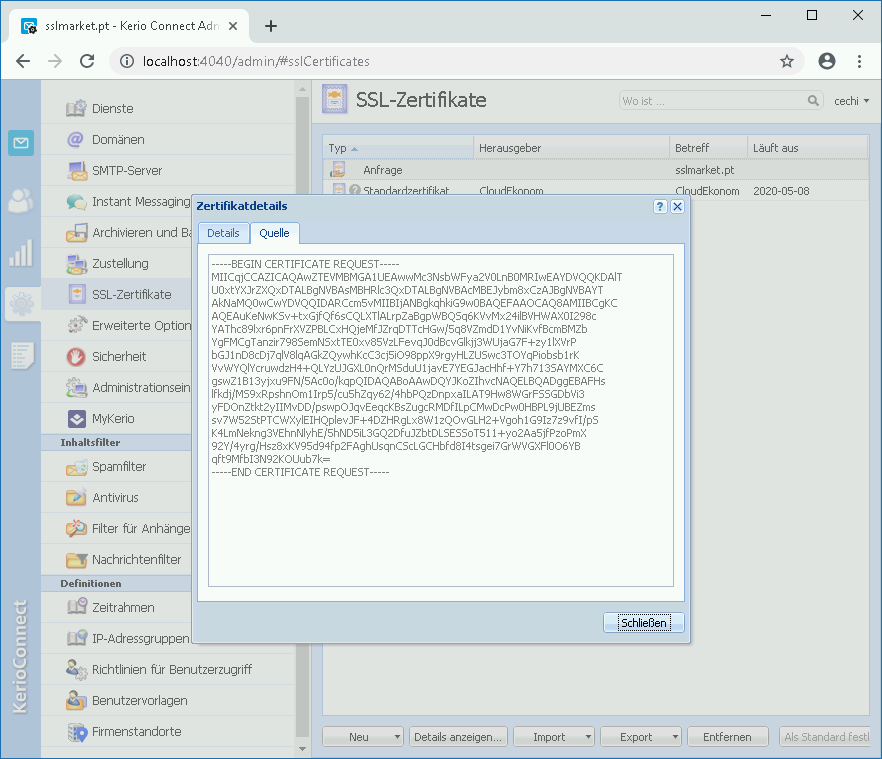Open the Erweiterte Optionen gear icon

coord(76,325)
